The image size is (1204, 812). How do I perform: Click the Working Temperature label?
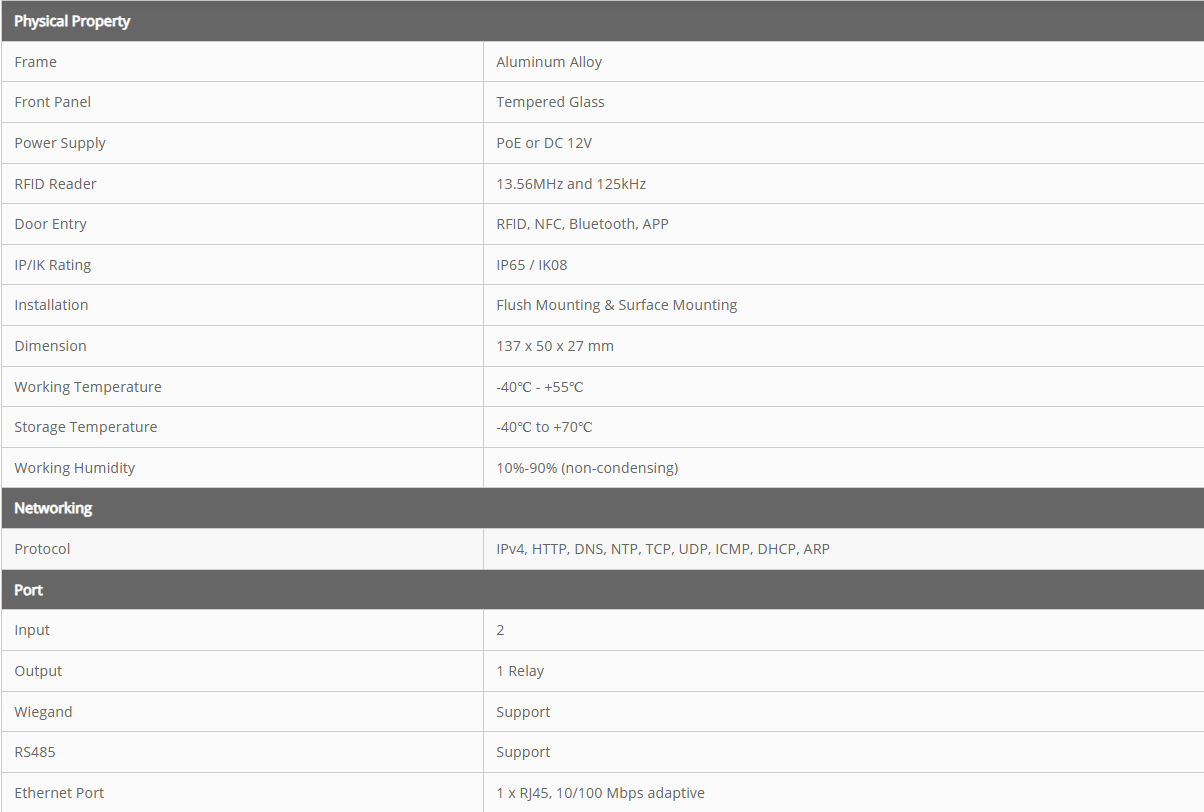88,387
